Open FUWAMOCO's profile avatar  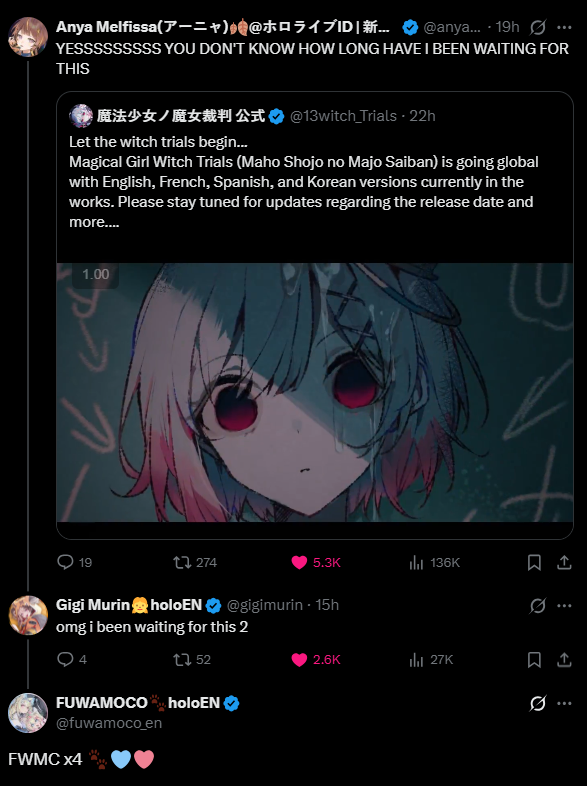tap(28, 712)
